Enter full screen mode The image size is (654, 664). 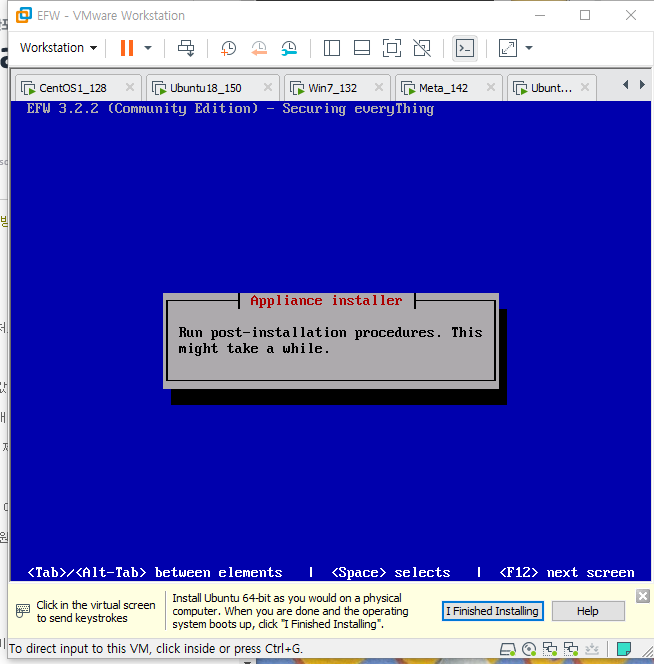(x=392, y=48)
